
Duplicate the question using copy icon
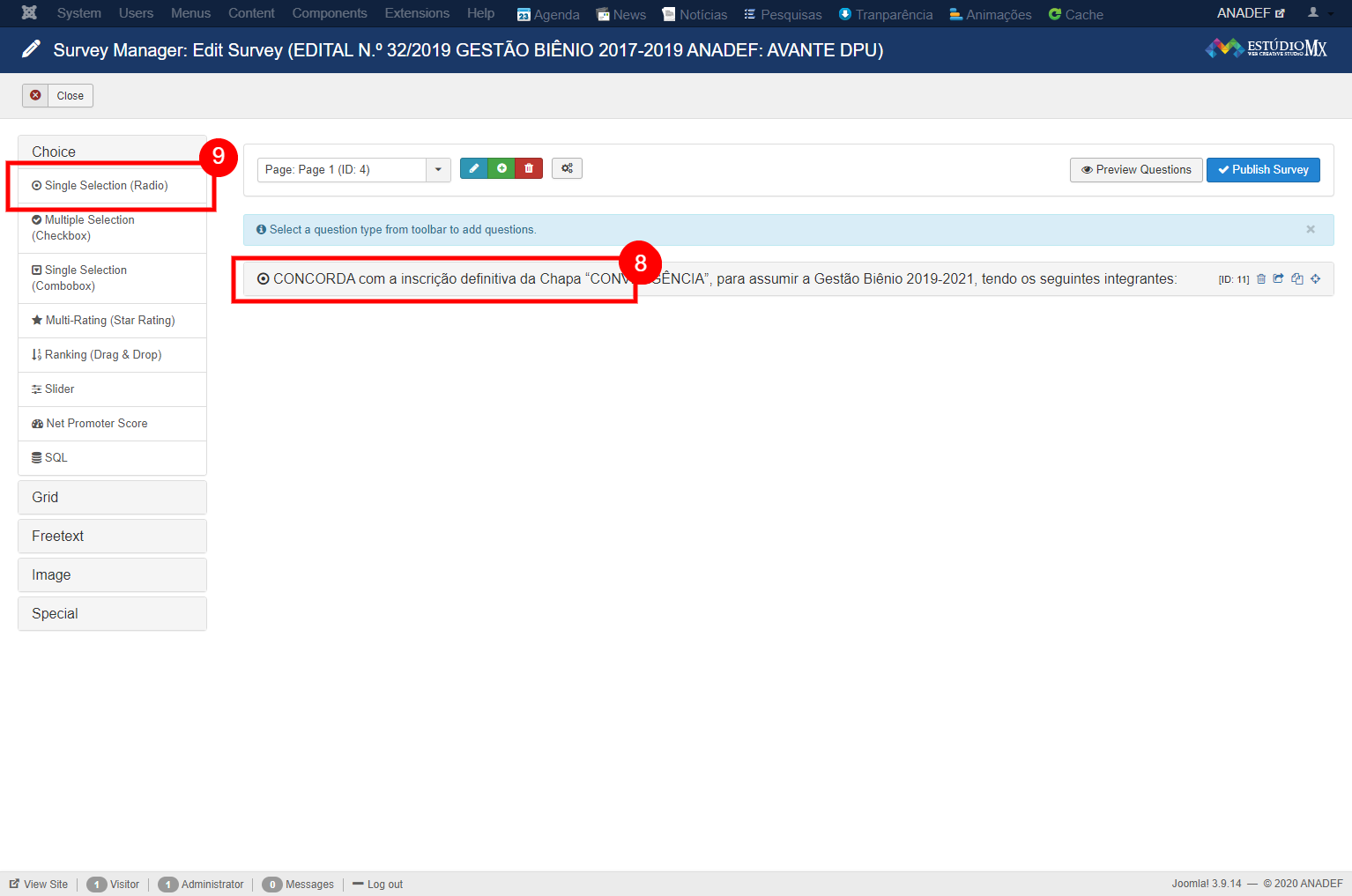coord(1297,279)
